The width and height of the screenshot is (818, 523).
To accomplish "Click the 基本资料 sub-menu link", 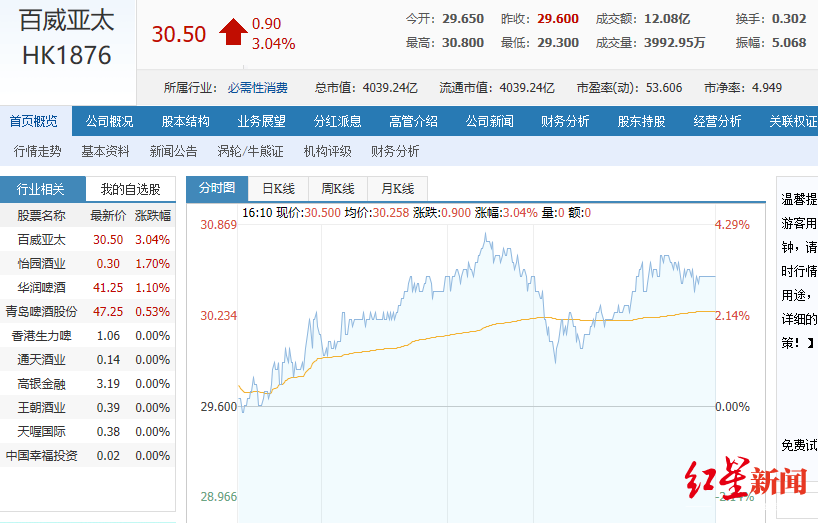I will pyautogui.click(x=105, y=151).
